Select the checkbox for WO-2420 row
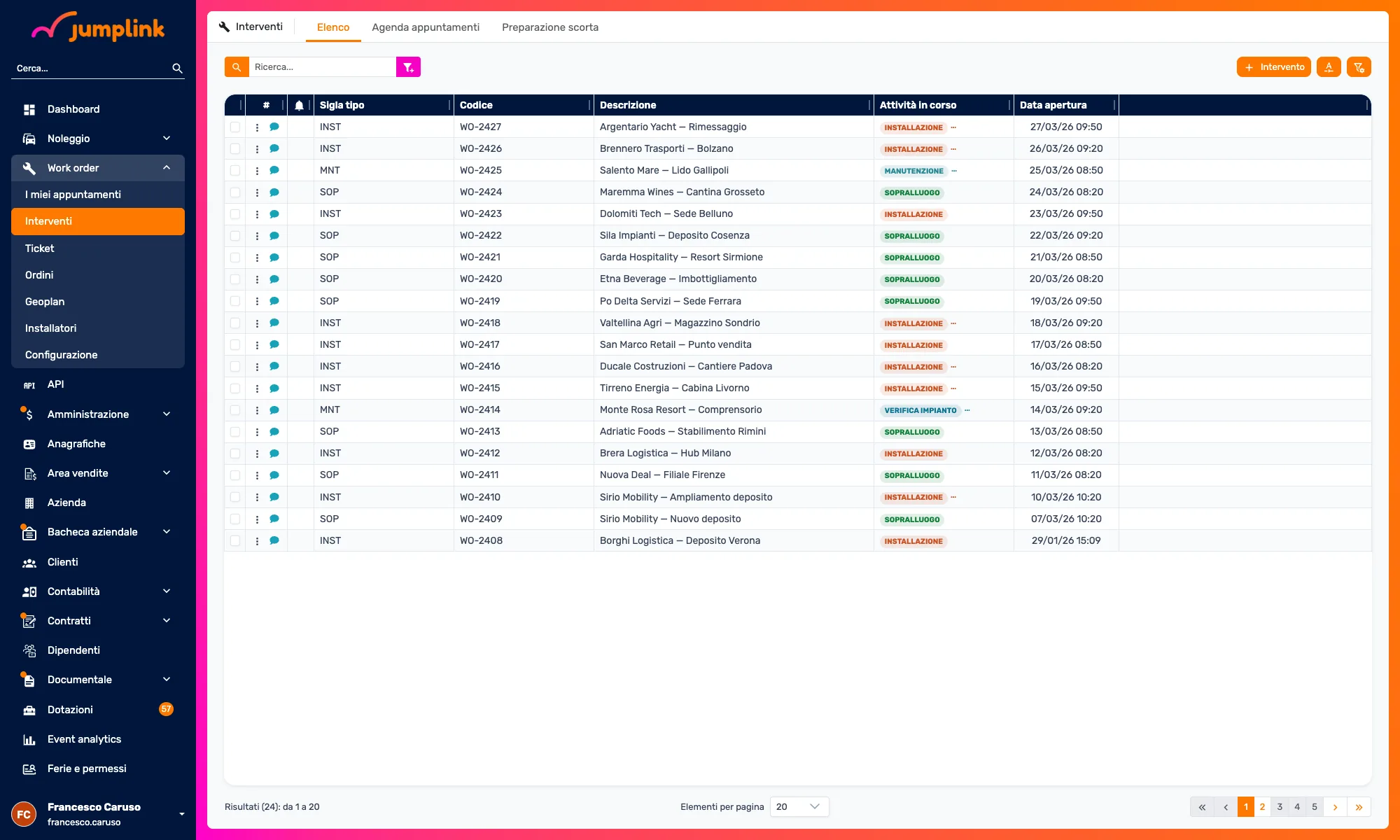The width and height of the screenshot is (1400, 840). click(235, 279)
